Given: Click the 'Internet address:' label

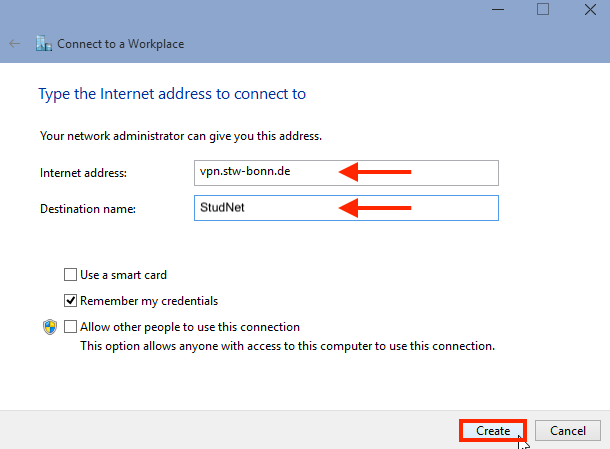Looking at the screenshot, I should tap(83, 173).
